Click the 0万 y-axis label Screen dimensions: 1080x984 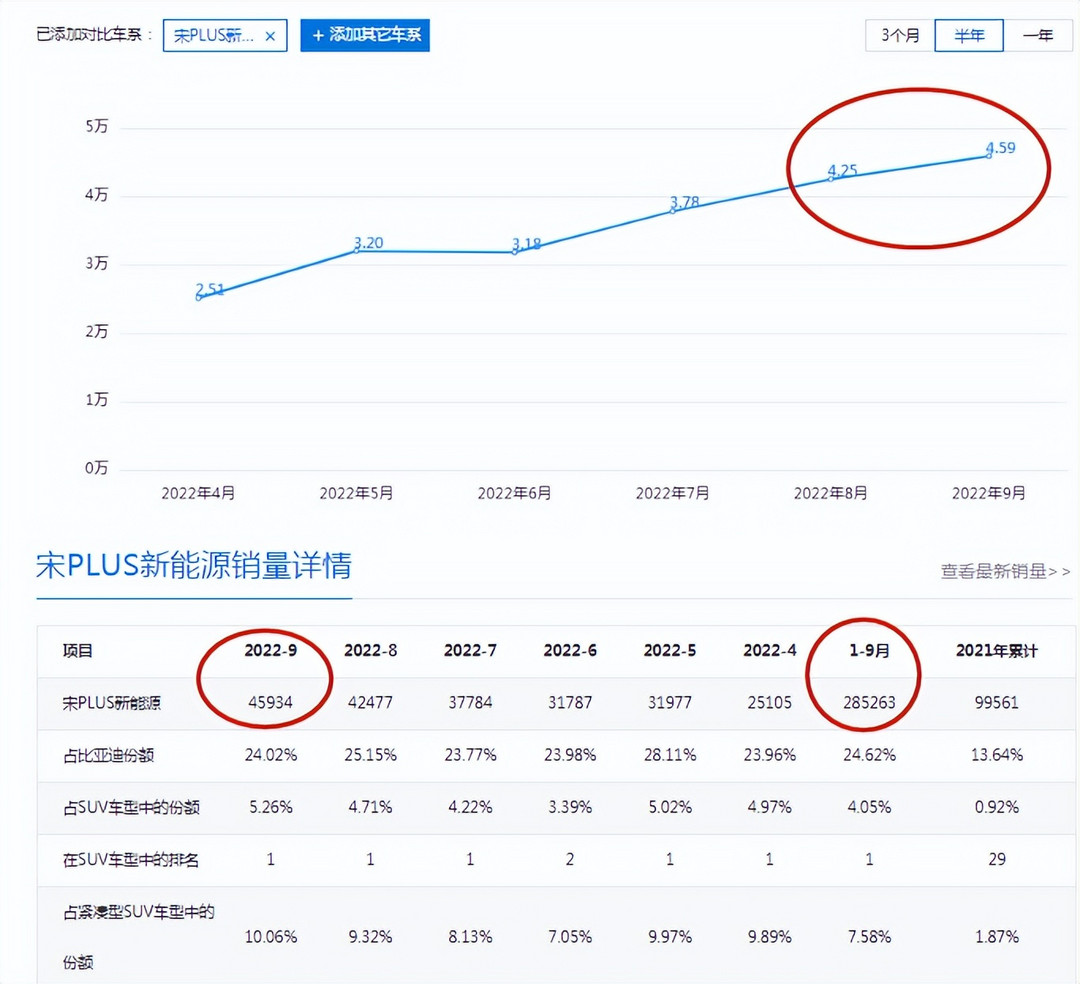point(96,468)
